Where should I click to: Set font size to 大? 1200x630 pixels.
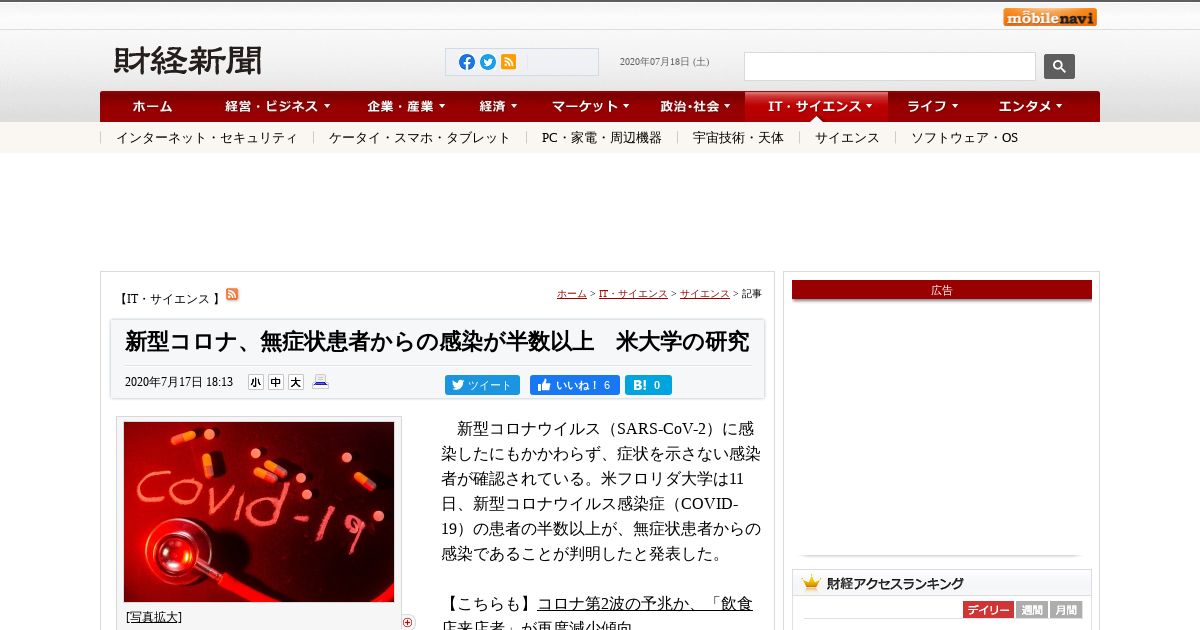click(296, 382)
